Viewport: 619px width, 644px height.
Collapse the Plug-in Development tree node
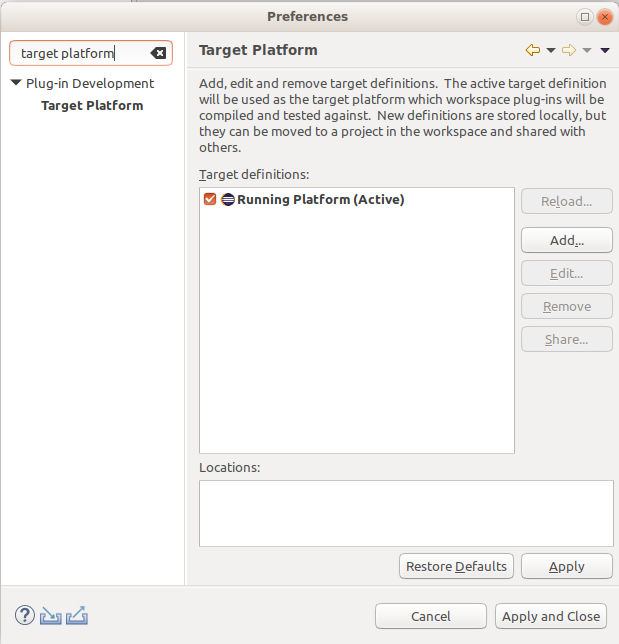point(16,83)
